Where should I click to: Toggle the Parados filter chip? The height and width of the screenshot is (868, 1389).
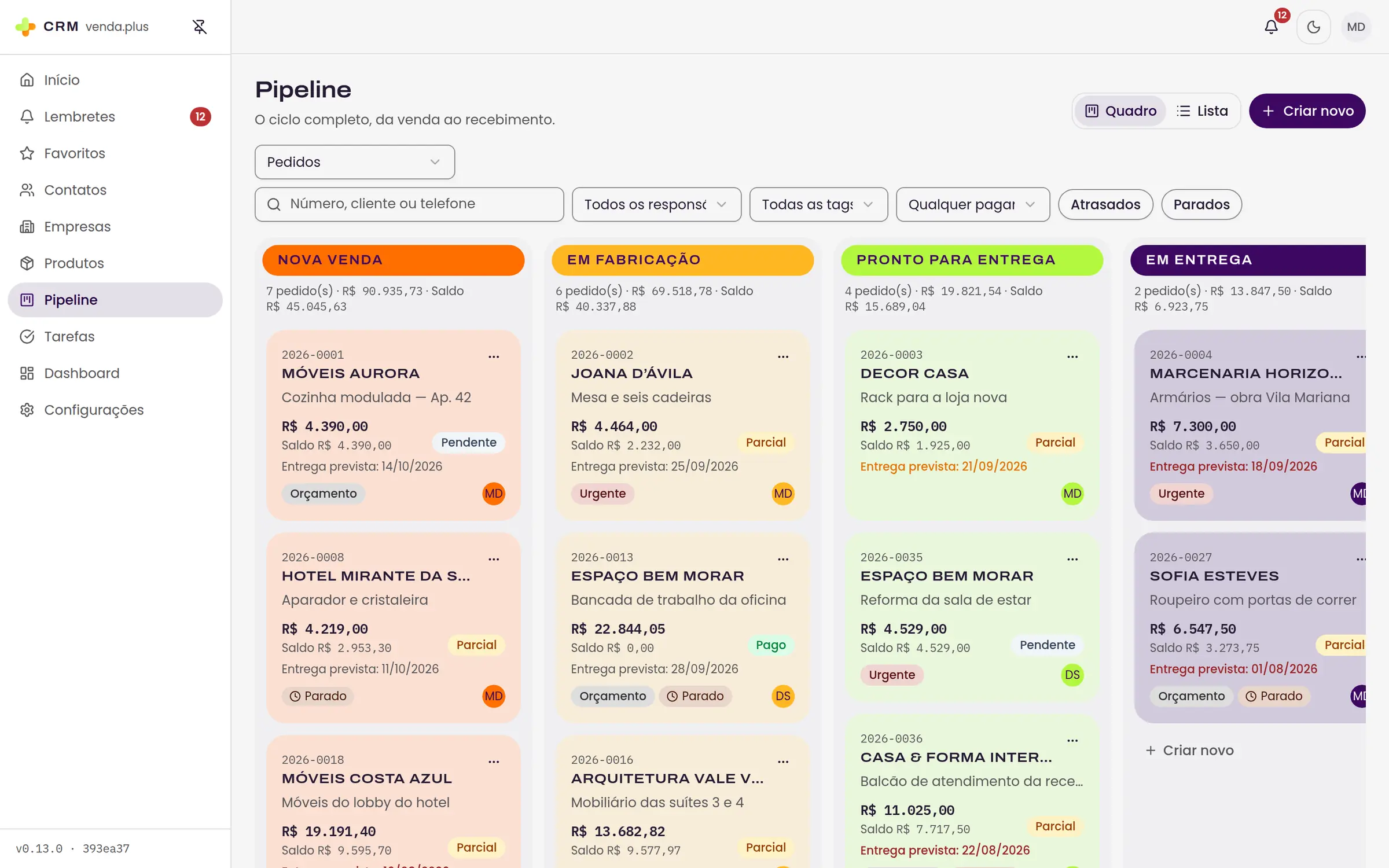pos(1201,204)
